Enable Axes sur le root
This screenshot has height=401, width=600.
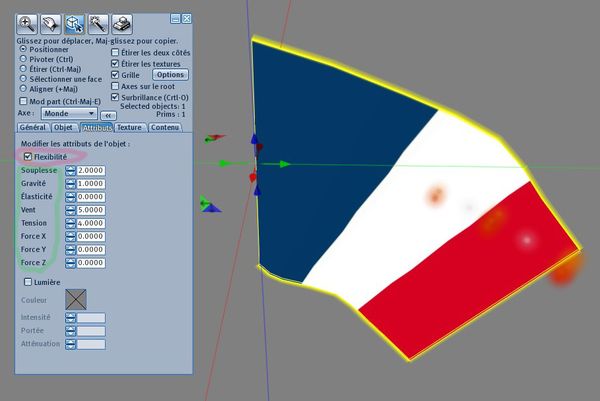coord(115,86)
